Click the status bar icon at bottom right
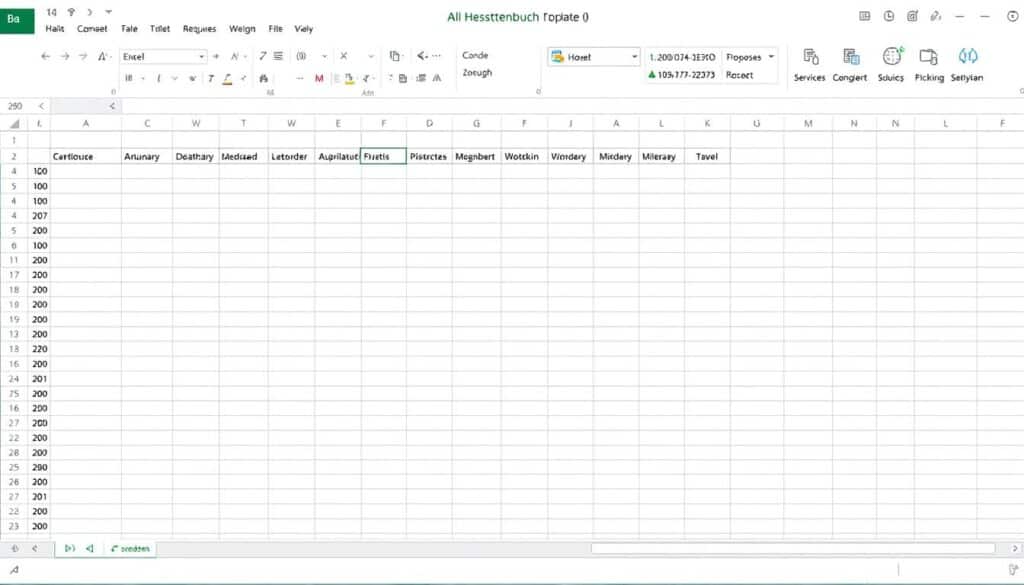The width and height of the screenshot is (1024, 585). (x=1013, y=570)
